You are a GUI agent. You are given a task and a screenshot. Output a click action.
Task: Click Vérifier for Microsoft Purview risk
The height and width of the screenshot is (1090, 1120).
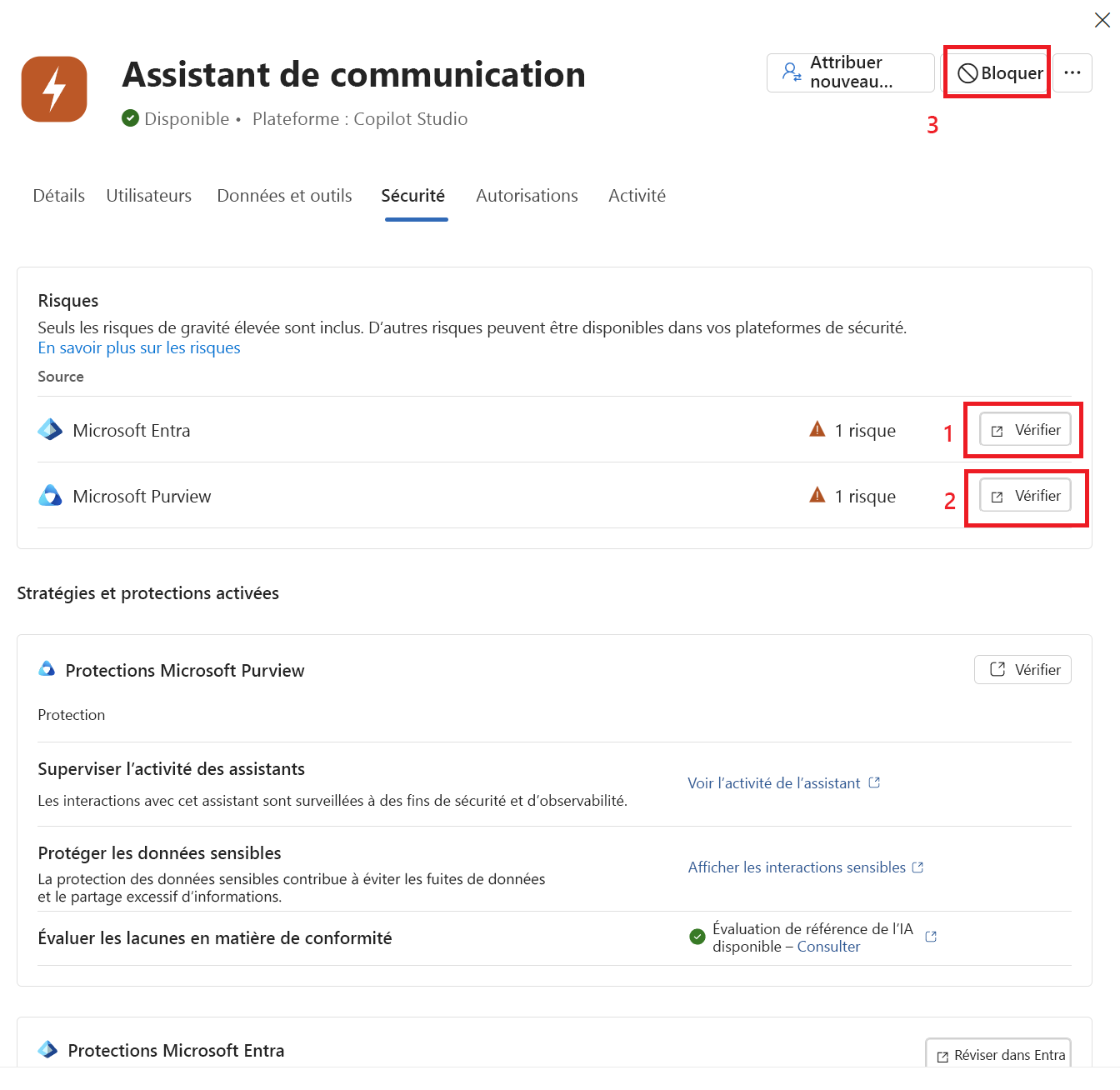tap(1025, 496)
